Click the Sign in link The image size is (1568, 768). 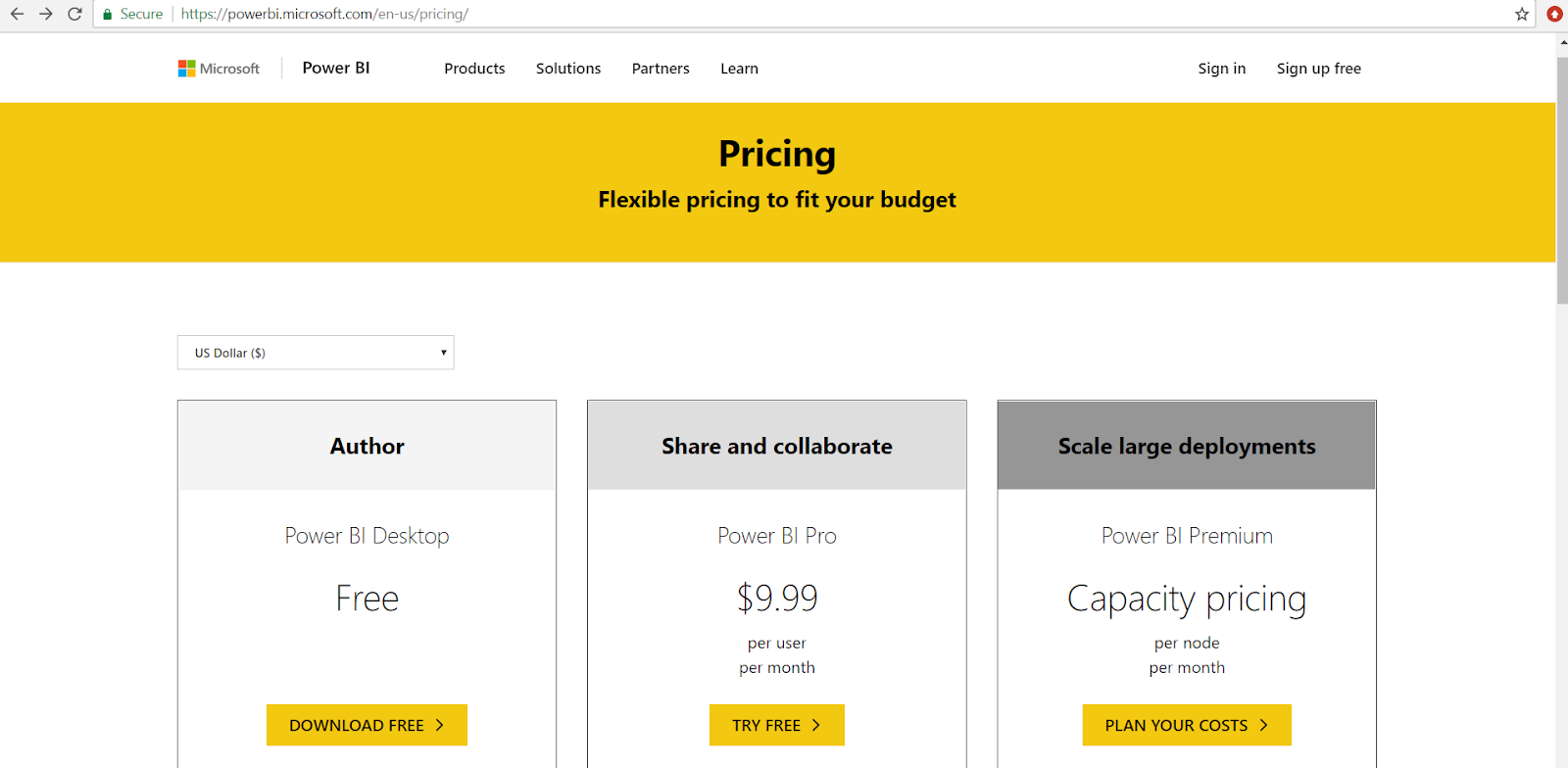pyautogui.click(x=1221, y=69)
